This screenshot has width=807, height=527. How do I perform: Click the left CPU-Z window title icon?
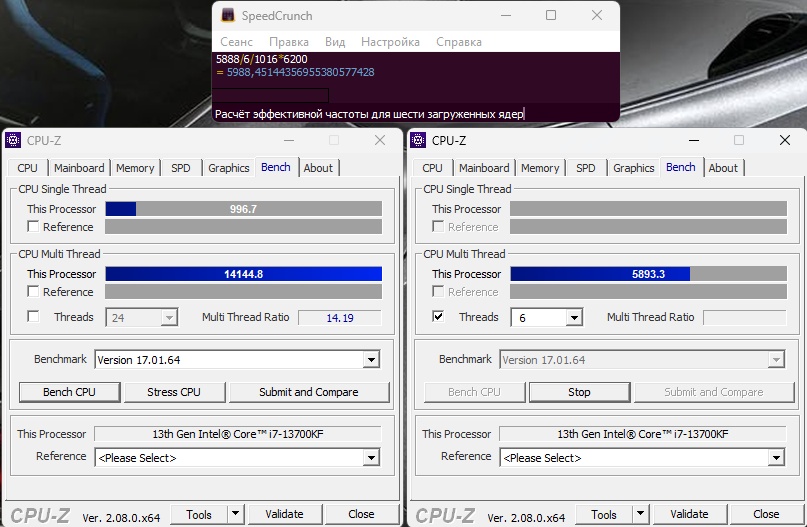[x=13, y=140]
